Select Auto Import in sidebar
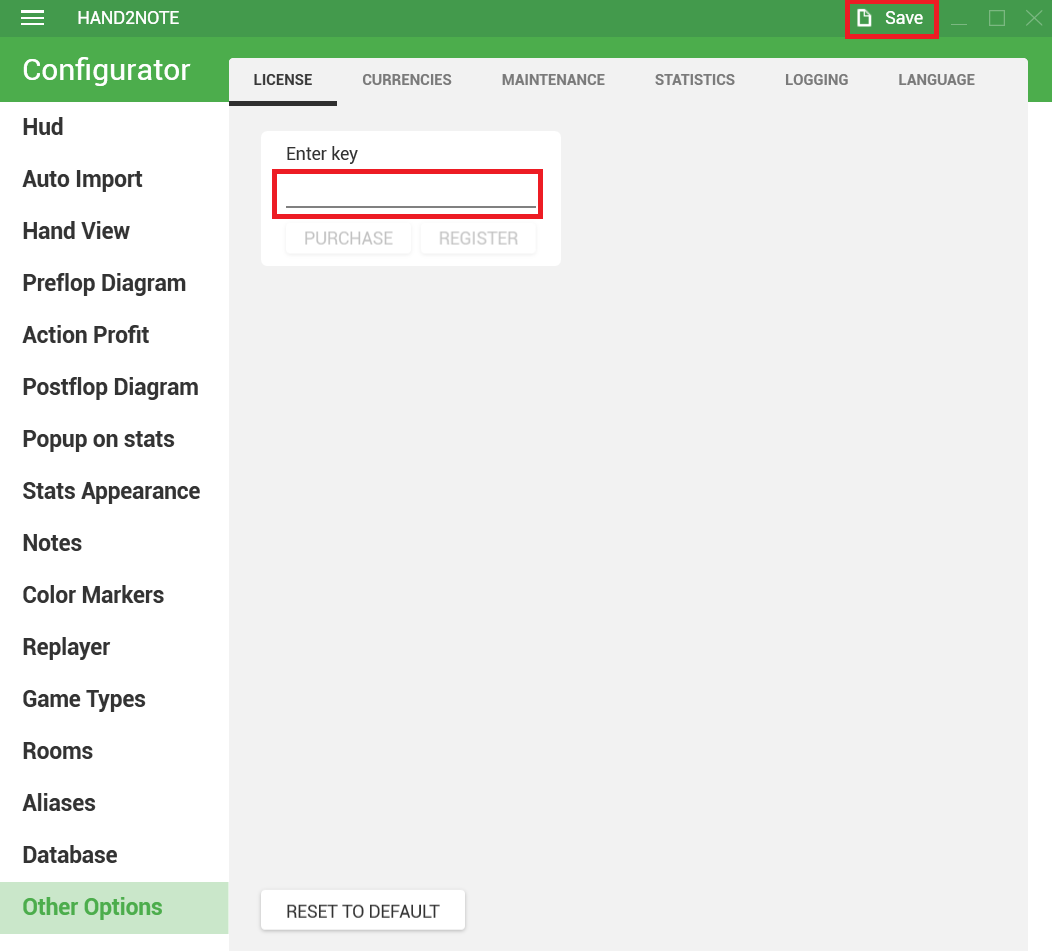This screenshot has width=1052, height=951. click(82, 179)
